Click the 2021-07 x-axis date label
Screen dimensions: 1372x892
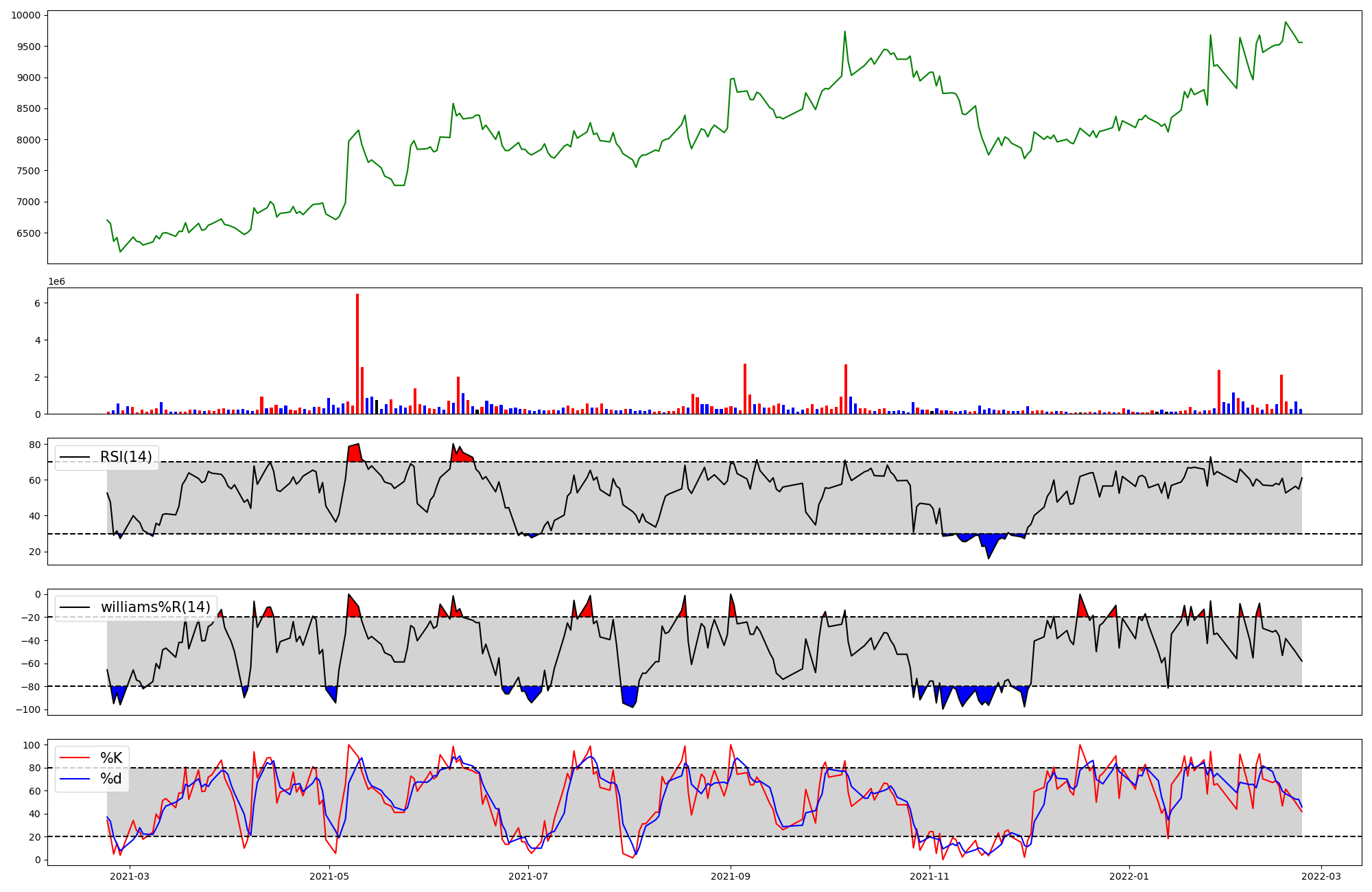click(x=528, y=876)
